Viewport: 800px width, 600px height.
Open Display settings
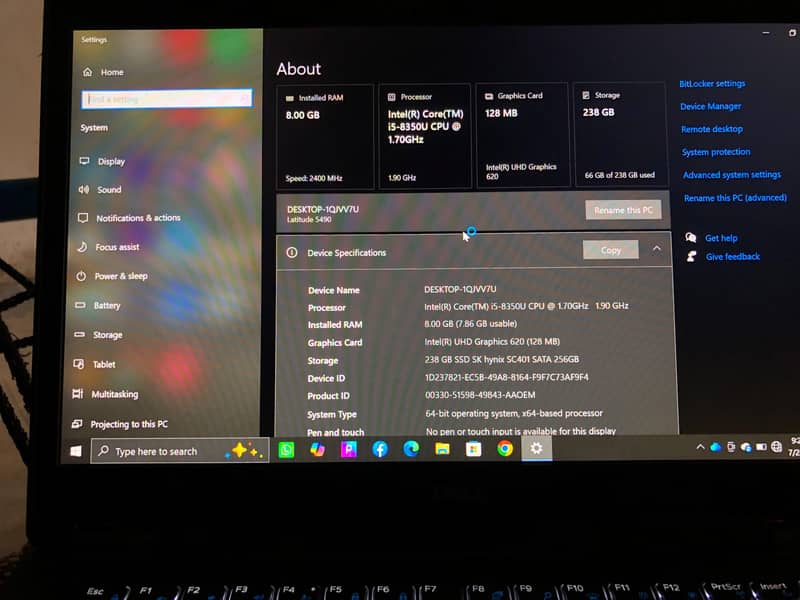coord(102,161)
